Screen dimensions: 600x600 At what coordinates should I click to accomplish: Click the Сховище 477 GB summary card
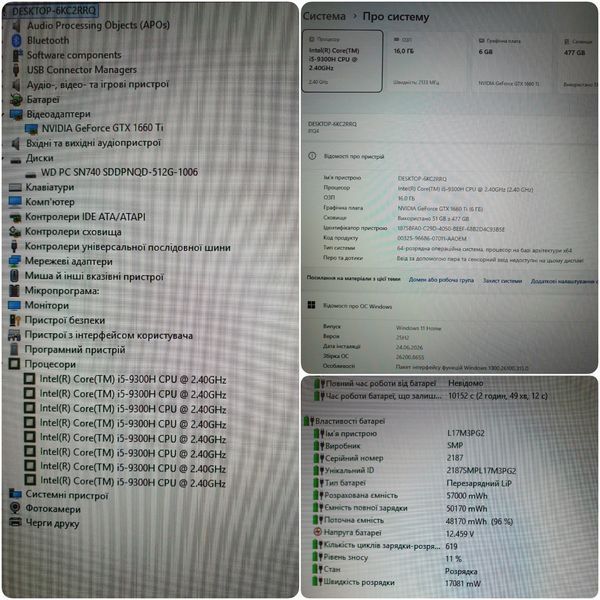tap(577, 62)
